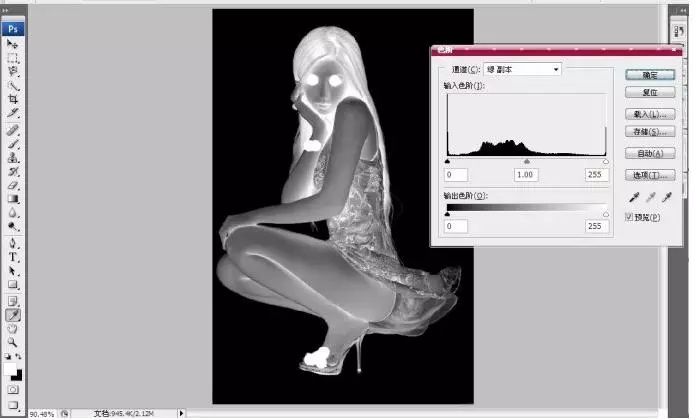Select the Crop tool
Screen dimensions: 696x420
(12, 99)
